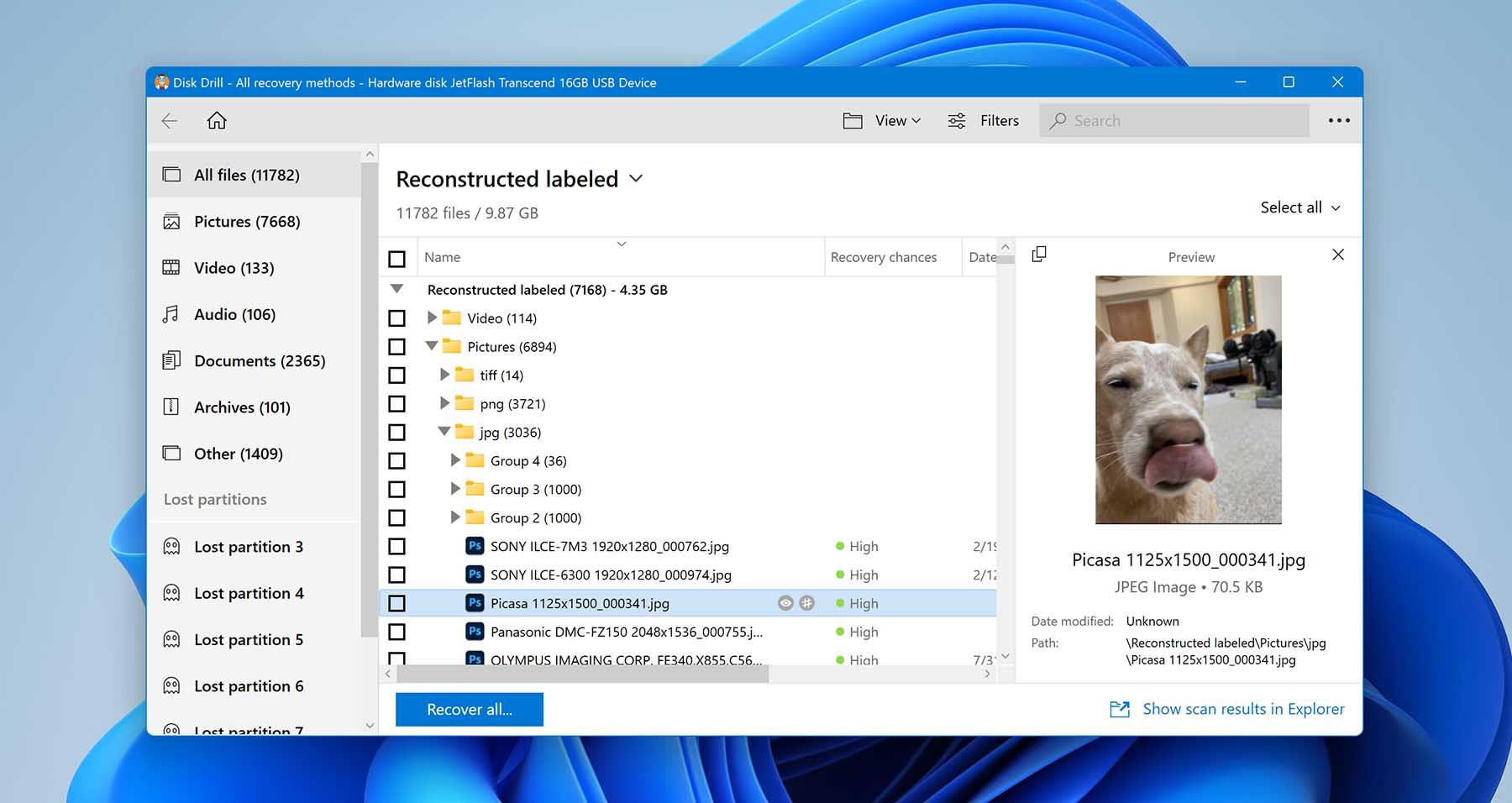Image resolution: width=1512 pixels, height=803 pixels.
Task: Click the horizontal scrollbar of file list
Action: pos(583,674)
